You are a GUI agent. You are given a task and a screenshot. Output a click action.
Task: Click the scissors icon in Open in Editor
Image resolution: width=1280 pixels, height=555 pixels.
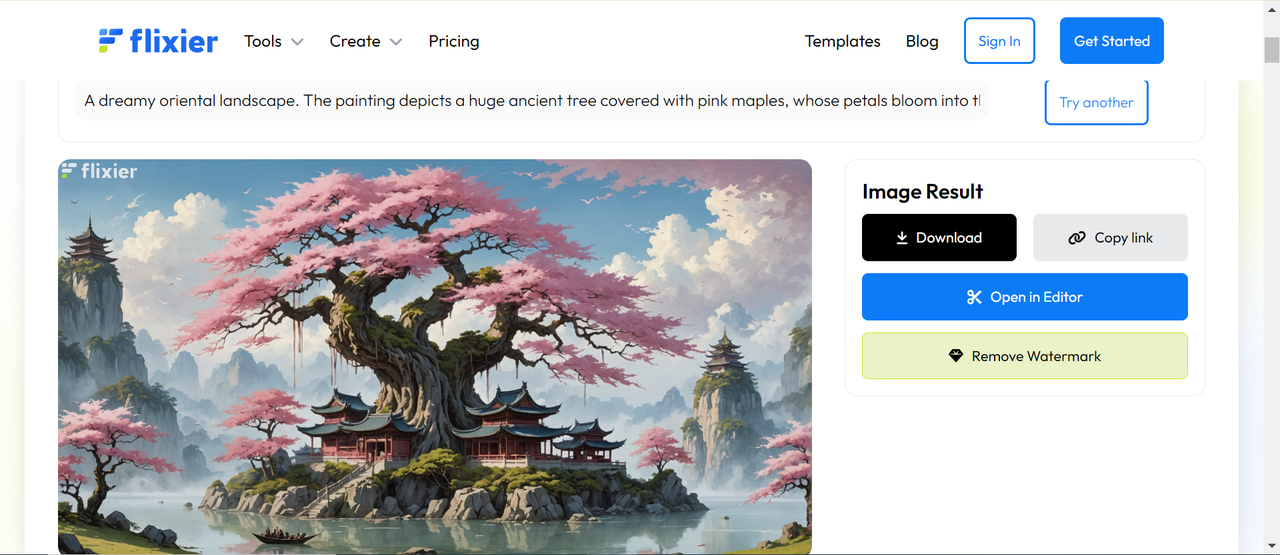[x=974, y=297]
